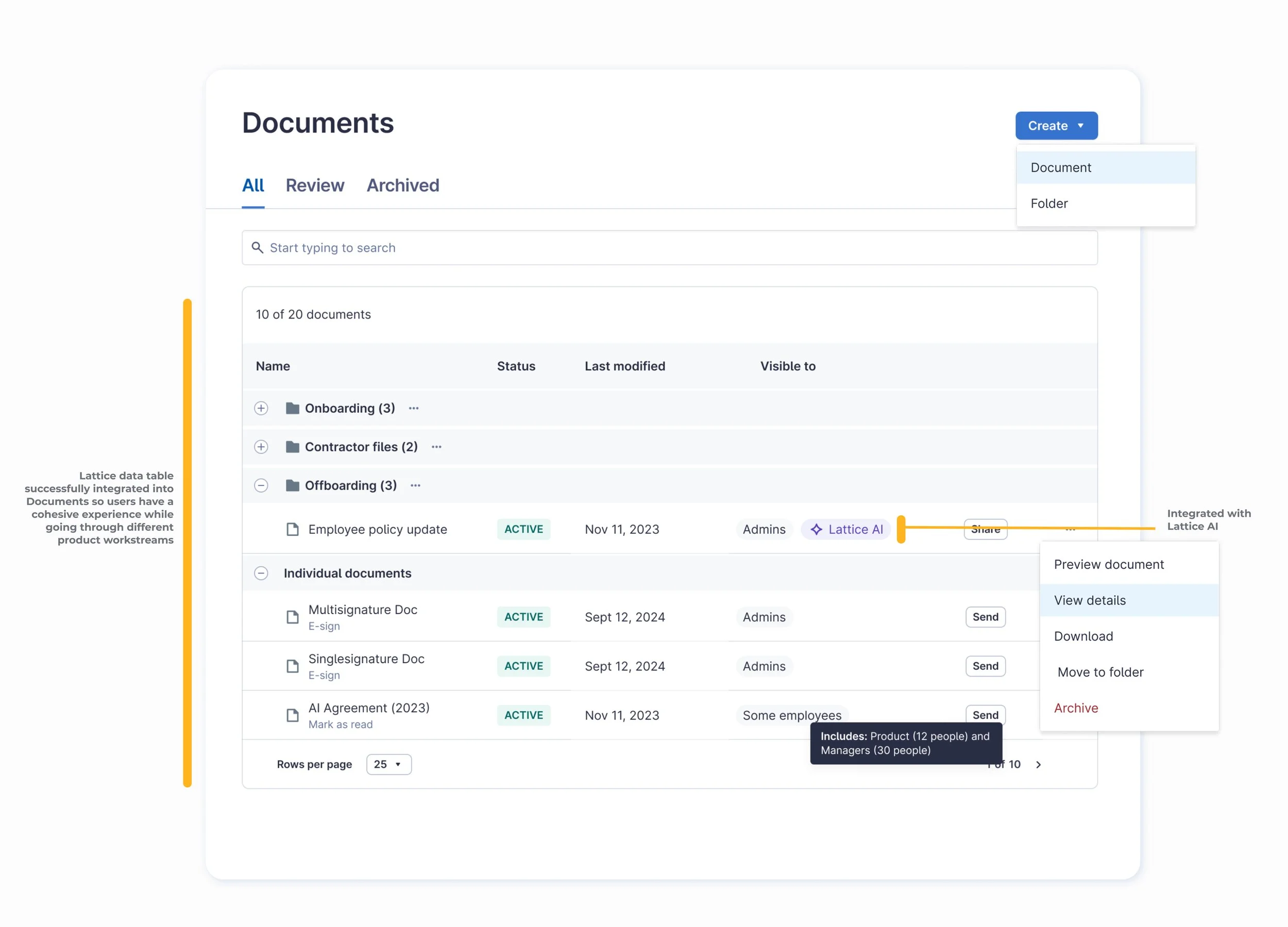Viewport: 1288px width, 927px height.
Task: Expand the Contractor files folder row
Action: [x=261, y=447]
